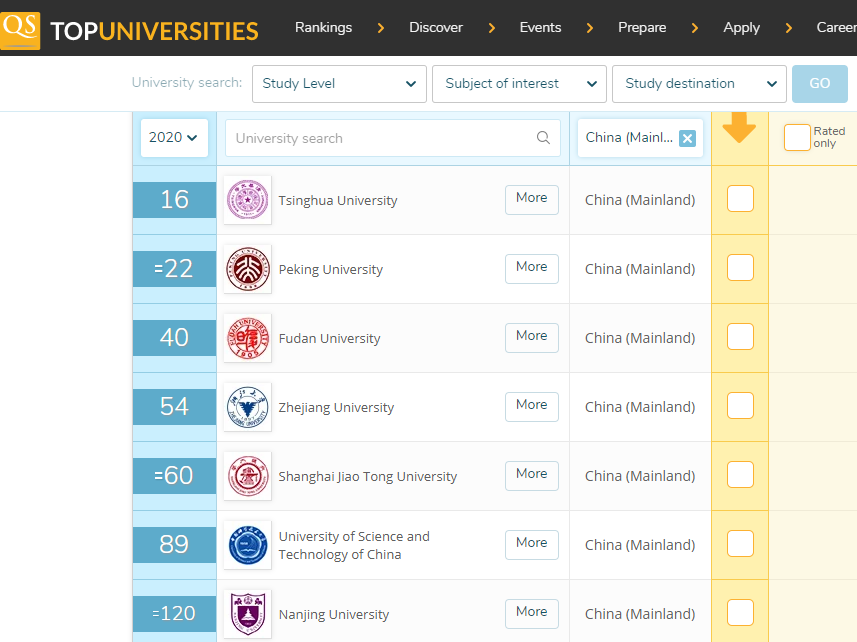Open the Study destination dropdown
Viewport: 857px width, 642px height.
coord(699,84)
